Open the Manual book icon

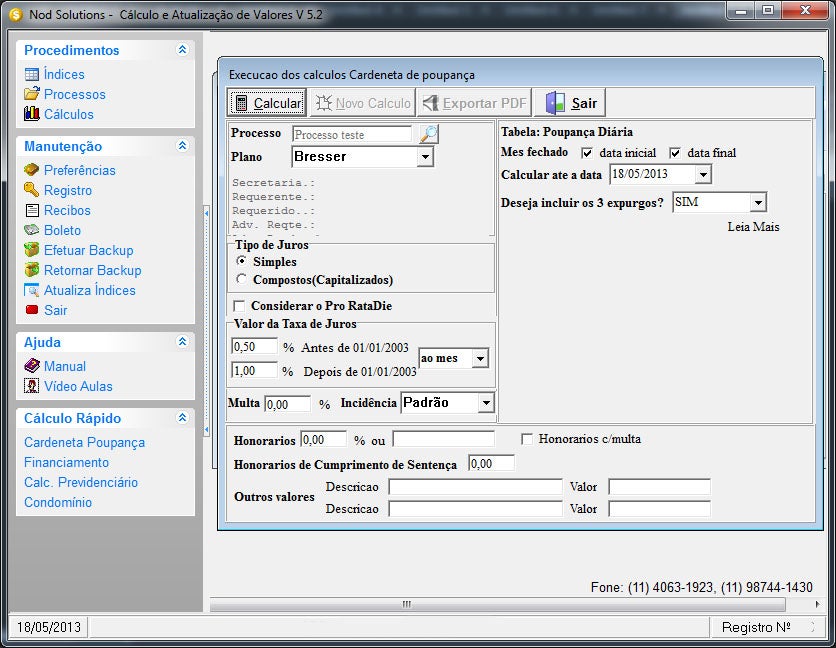click(32, 366)
